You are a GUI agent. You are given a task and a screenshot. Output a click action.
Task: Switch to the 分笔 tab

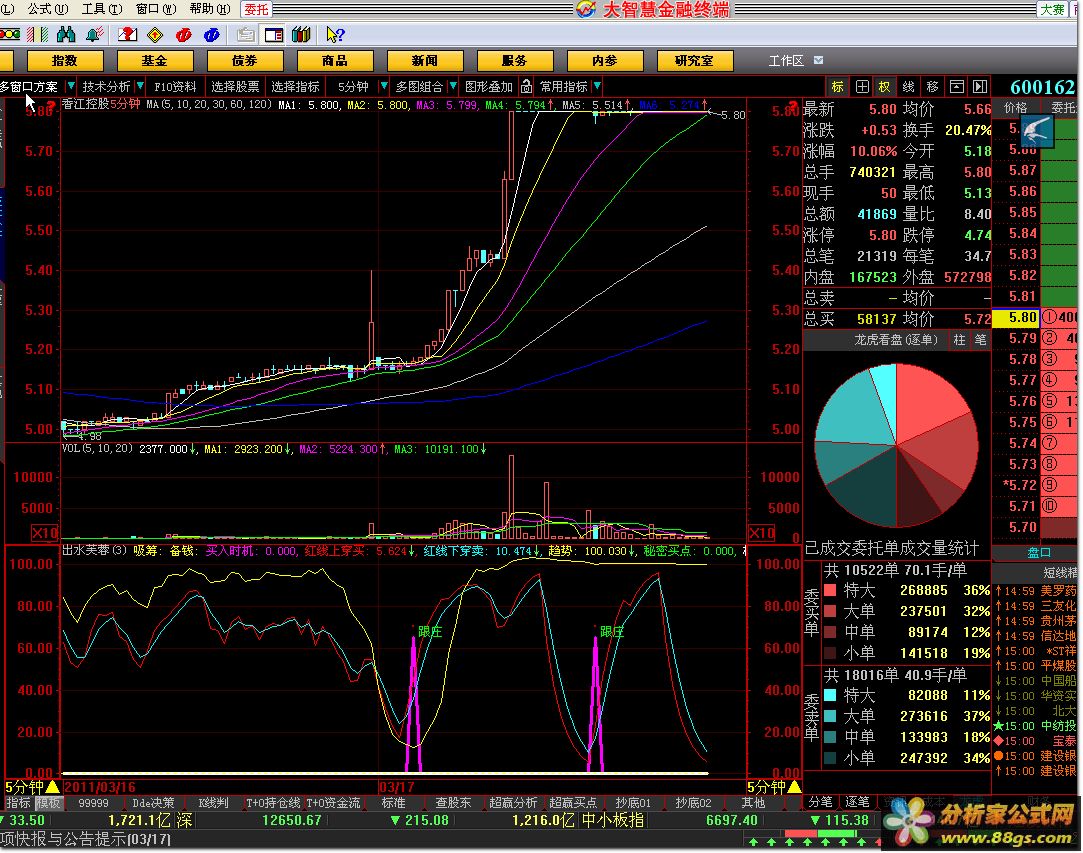[x=821, y=802]
